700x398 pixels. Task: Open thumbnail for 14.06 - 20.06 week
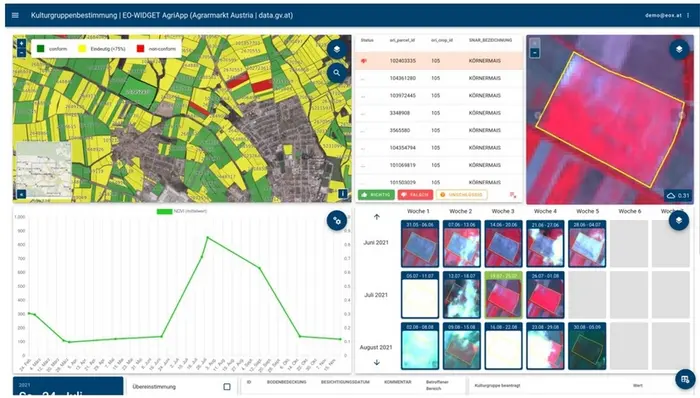[503, 244]
